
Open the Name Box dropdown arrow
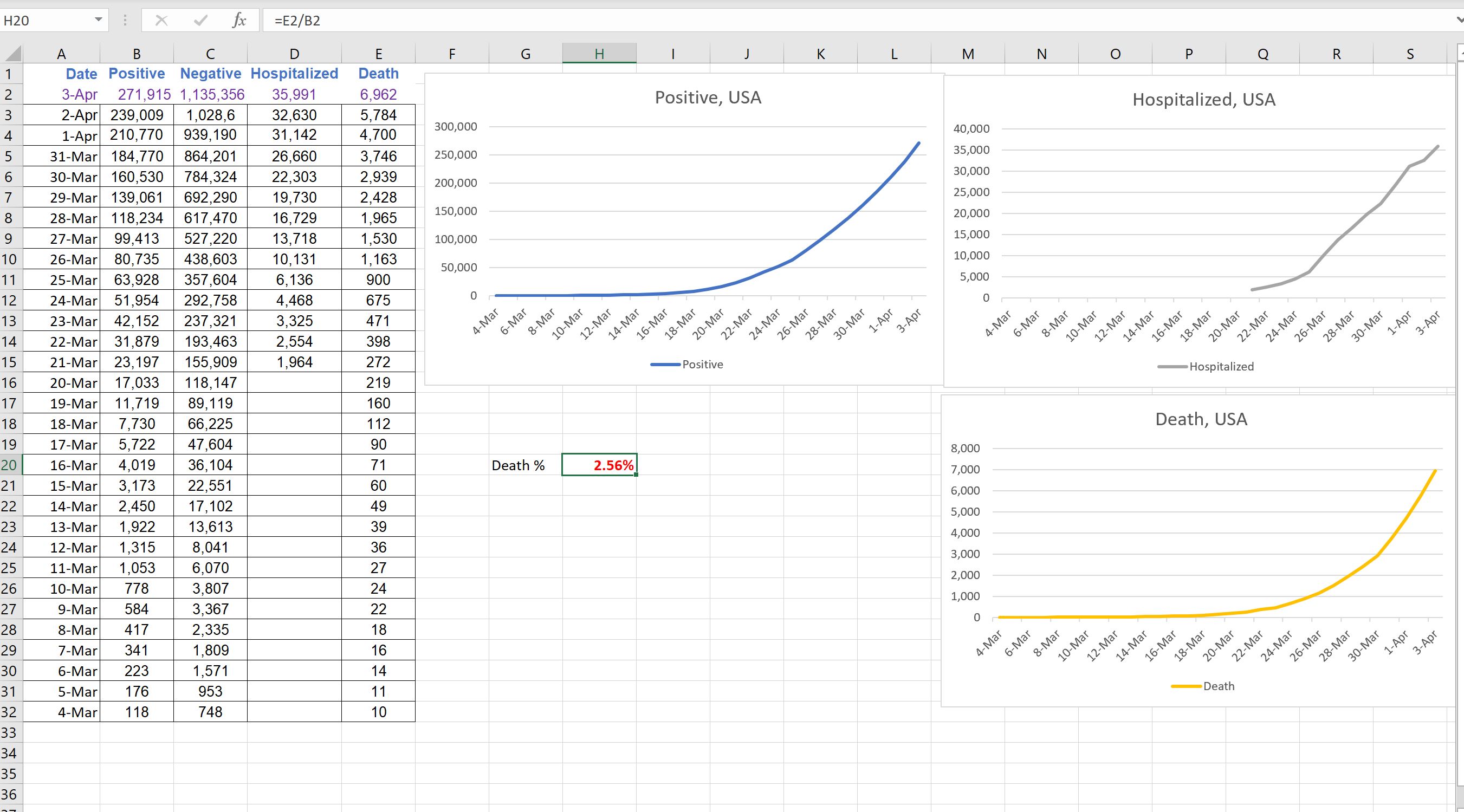click(98, 20)
